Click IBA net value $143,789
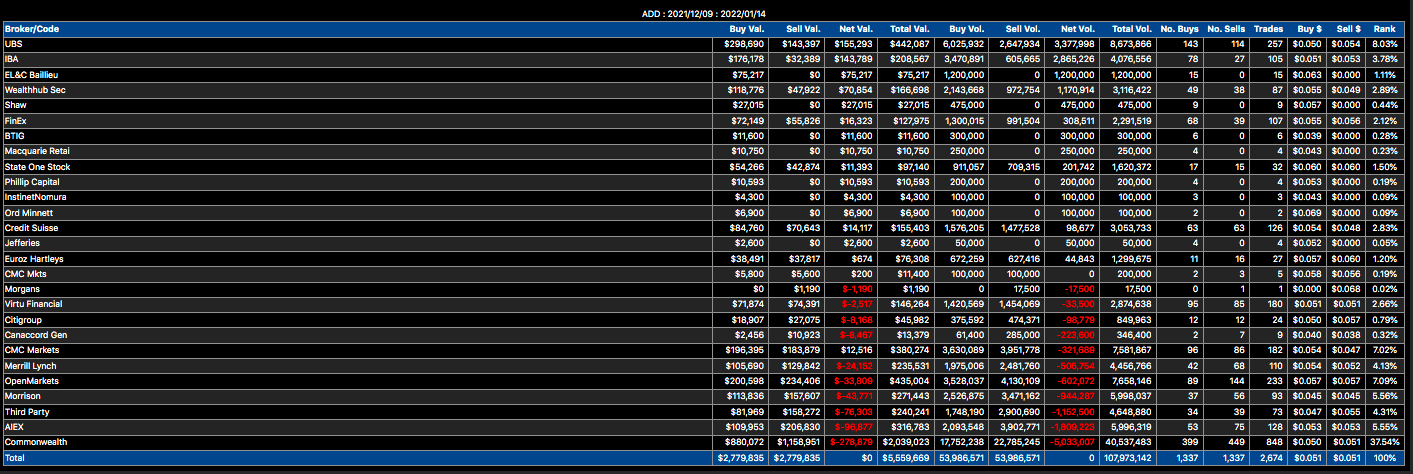Screen dimensions: 1413x474 tap(856, 59)
